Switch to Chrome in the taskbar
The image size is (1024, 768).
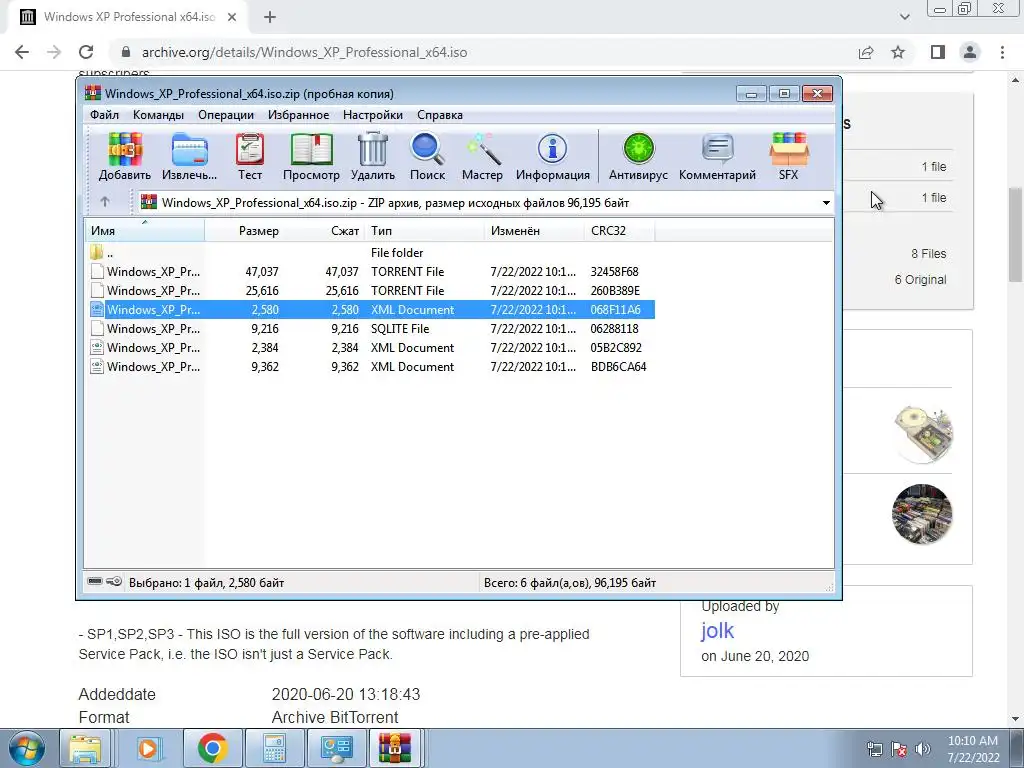tap(212, 748)
